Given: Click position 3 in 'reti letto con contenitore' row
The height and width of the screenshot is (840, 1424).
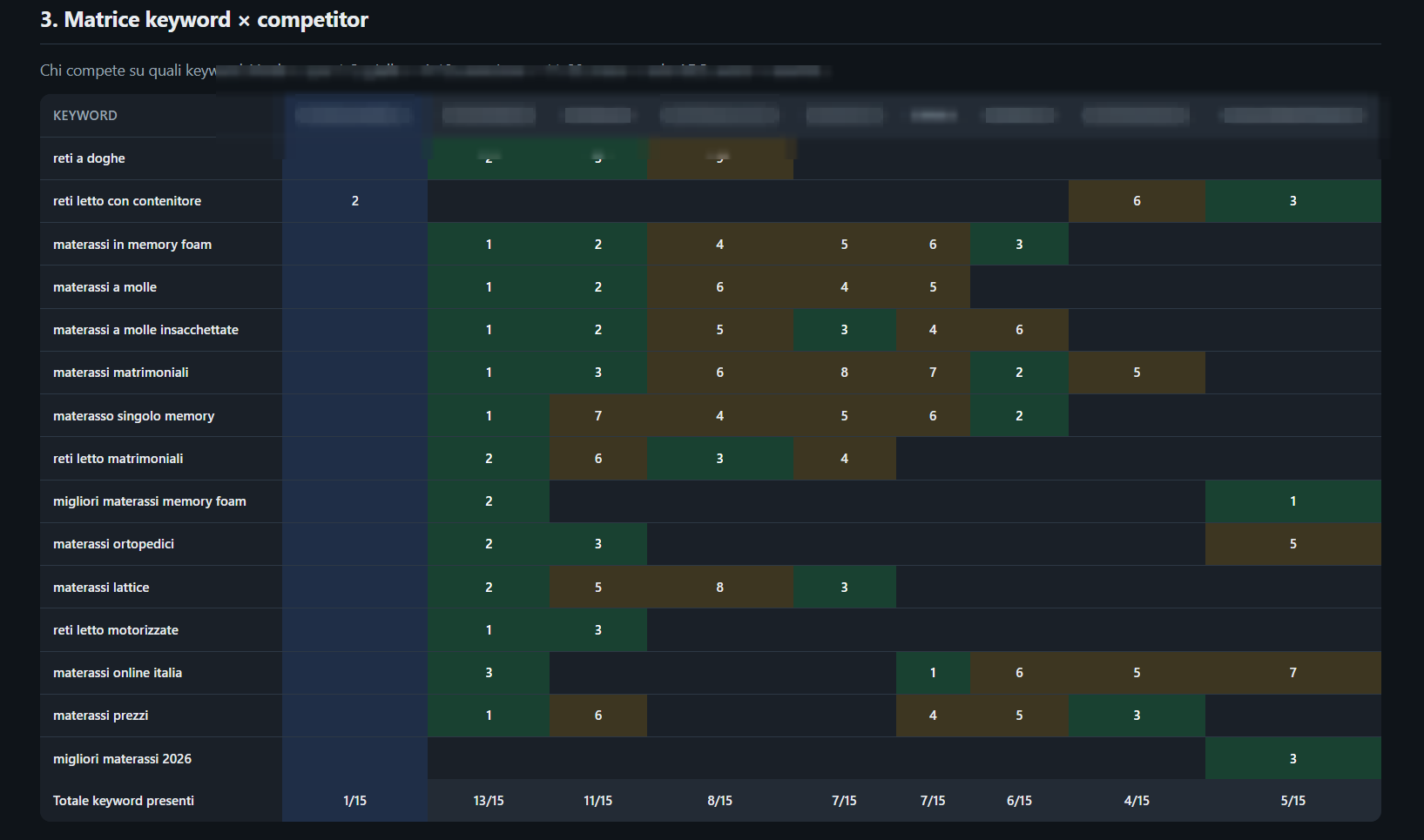Looking at the screenshot, I should click(x=1293, y=201).
